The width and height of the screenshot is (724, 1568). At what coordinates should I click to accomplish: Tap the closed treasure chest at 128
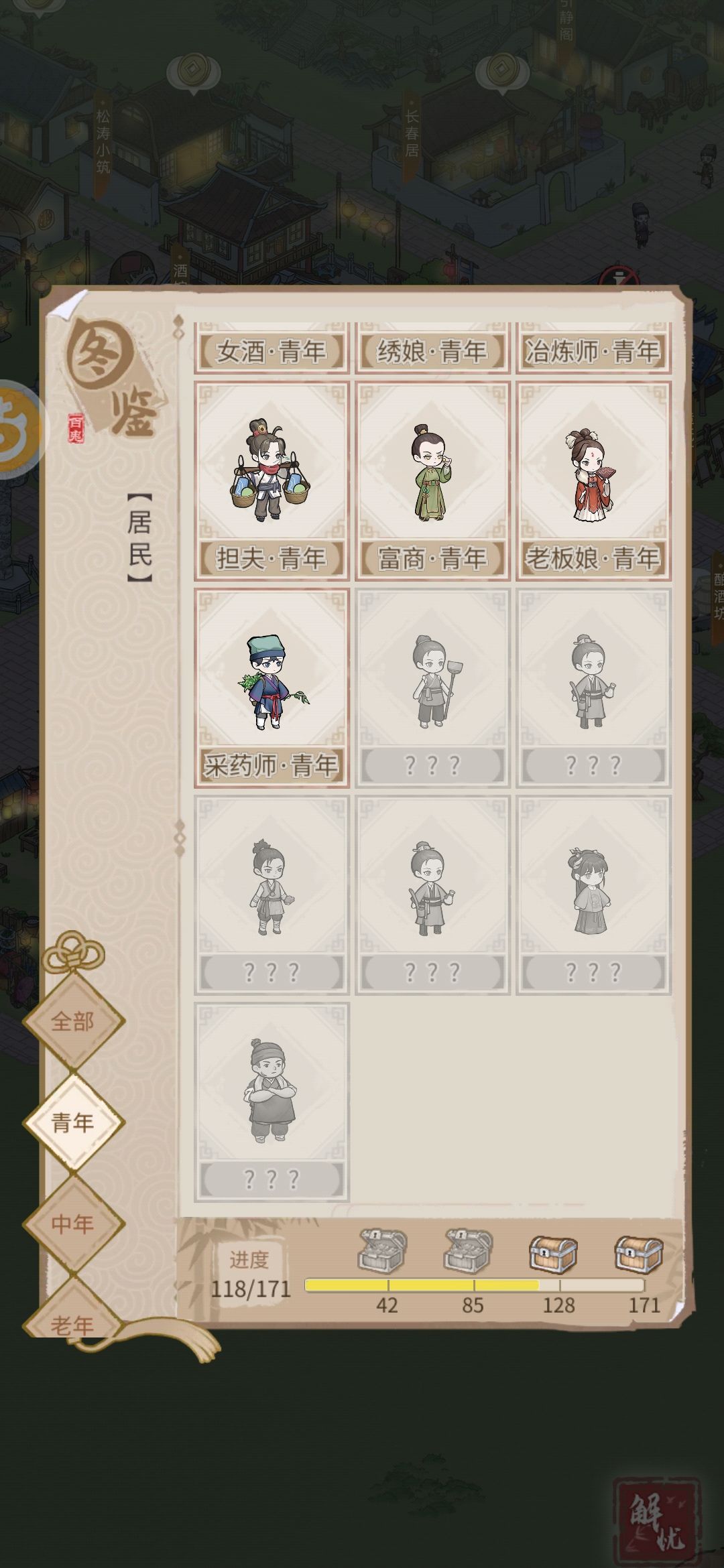pyautogui.click(x=554, y=1253)
